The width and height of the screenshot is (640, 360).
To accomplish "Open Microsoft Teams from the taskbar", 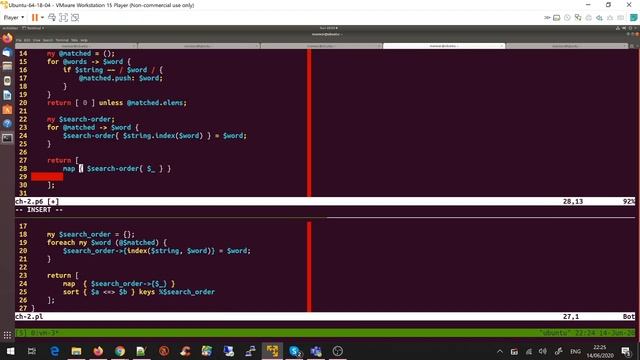I will 316,351.
